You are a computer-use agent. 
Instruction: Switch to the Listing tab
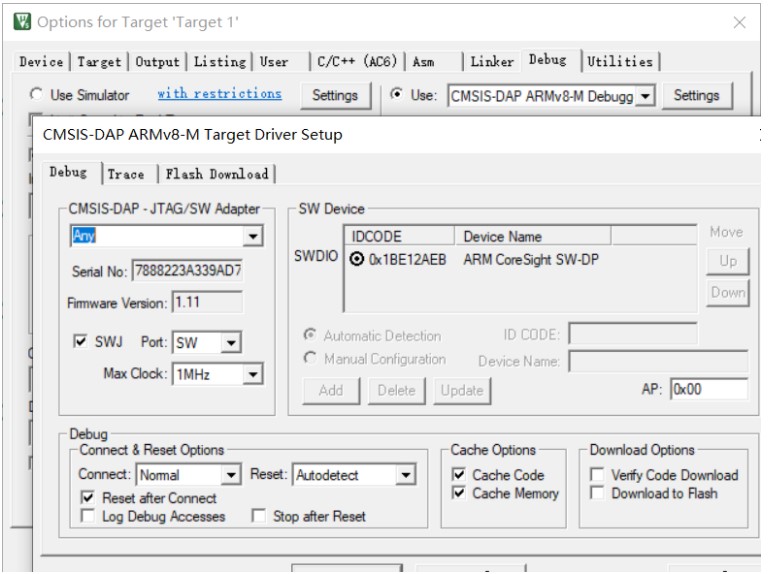[220, 62]
